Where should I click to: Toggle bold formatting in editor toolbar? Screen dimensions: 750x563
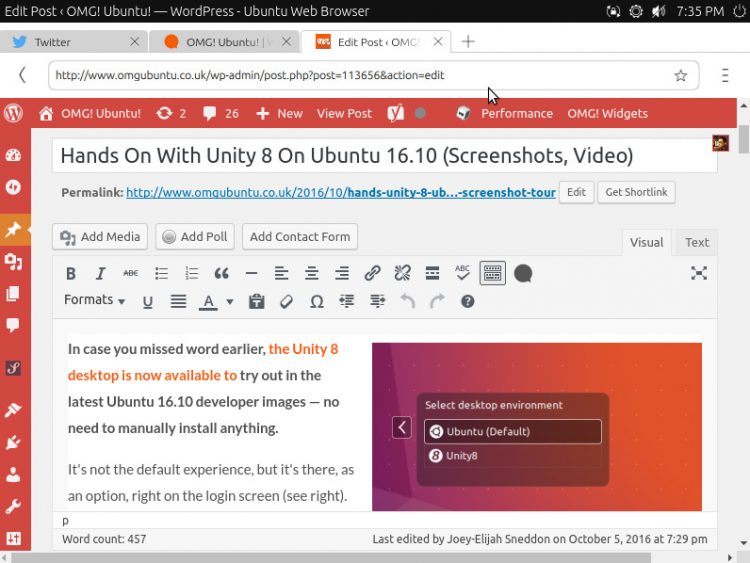71,274
